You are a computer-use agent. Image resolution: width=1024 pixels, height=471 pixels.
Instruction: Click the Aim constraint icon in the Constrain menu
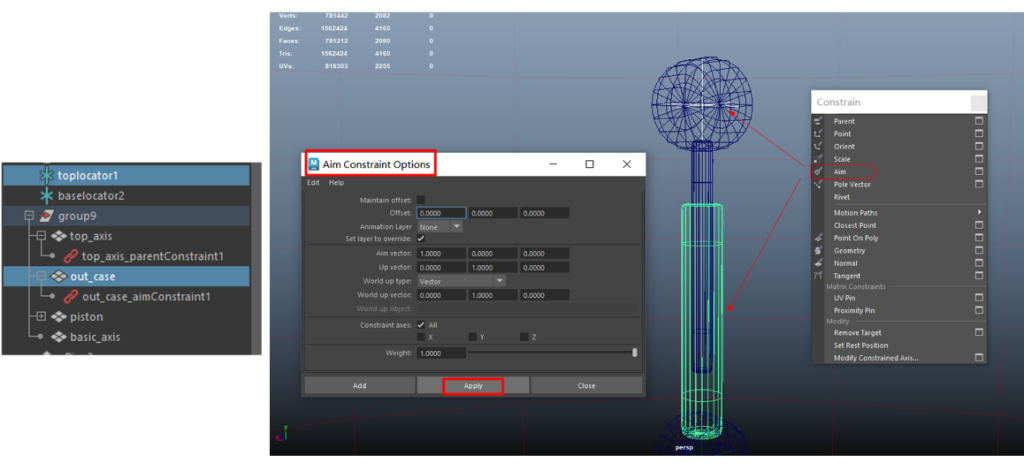point(818,172)
